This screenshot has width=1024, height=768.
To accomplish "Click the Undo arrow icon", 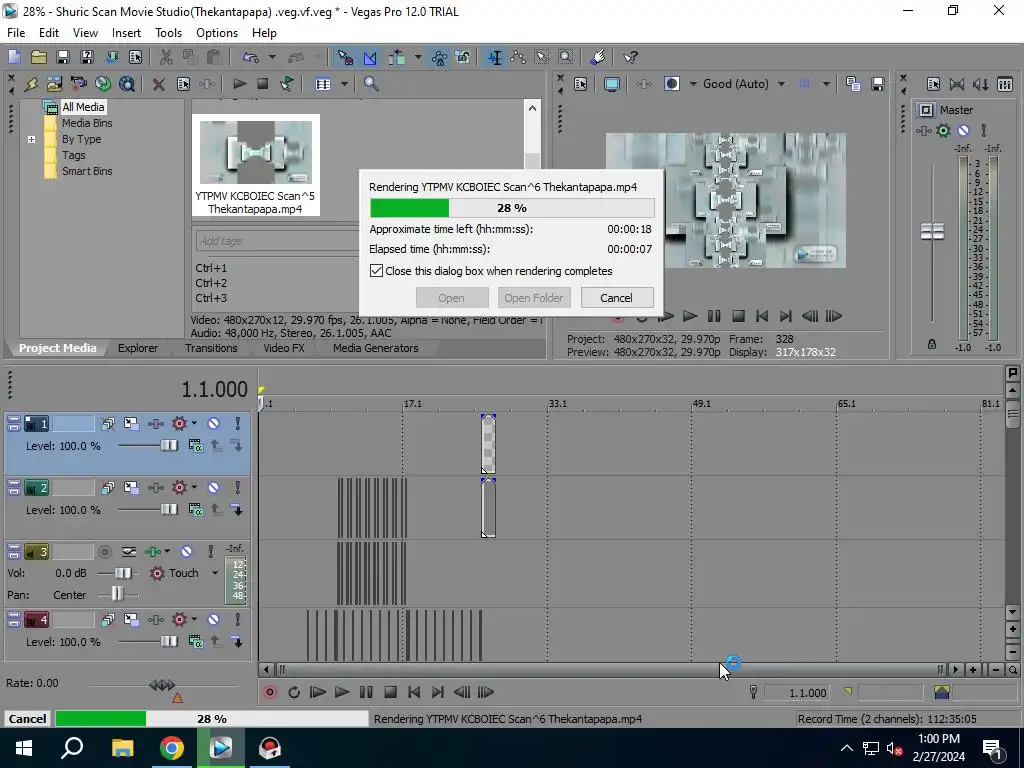I will tap(250, 57).
